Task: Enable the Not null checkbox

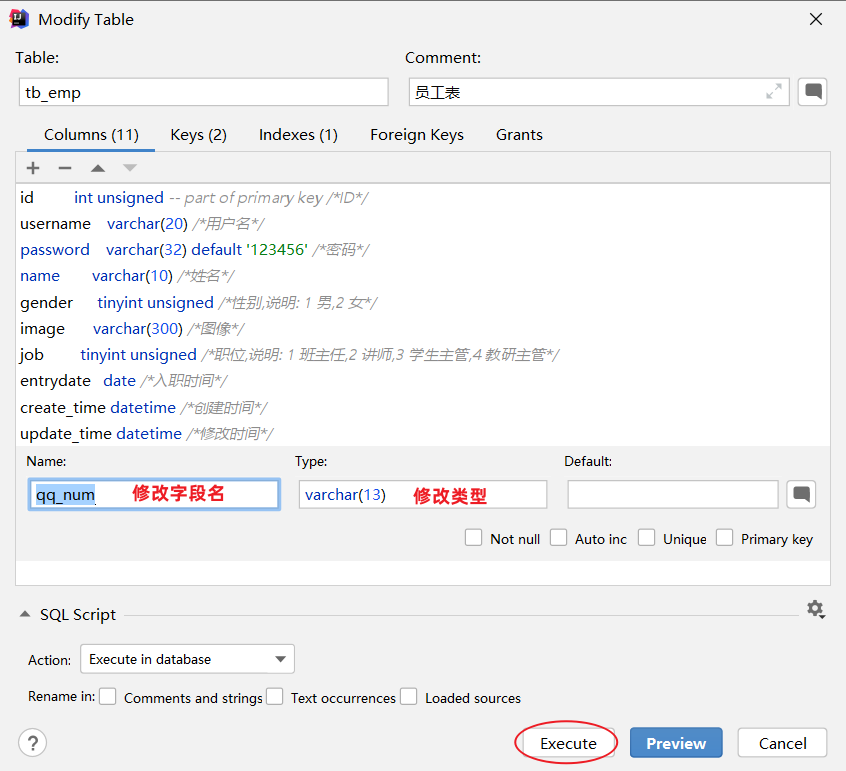Action: tap(474, 538)
